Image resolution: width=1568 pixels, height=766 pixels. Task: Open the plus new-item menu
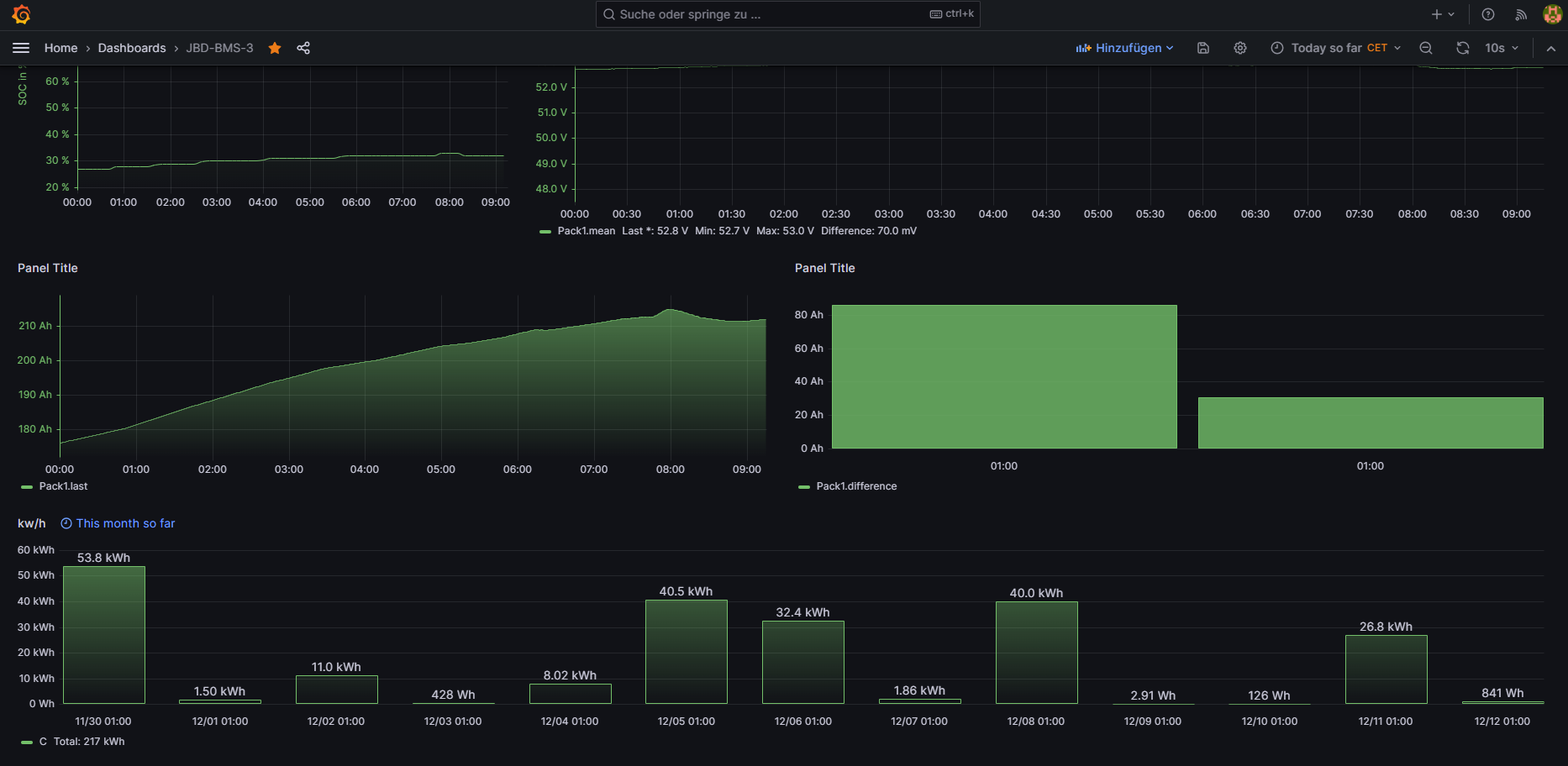pyautogui.click(x=1442, y=14)
